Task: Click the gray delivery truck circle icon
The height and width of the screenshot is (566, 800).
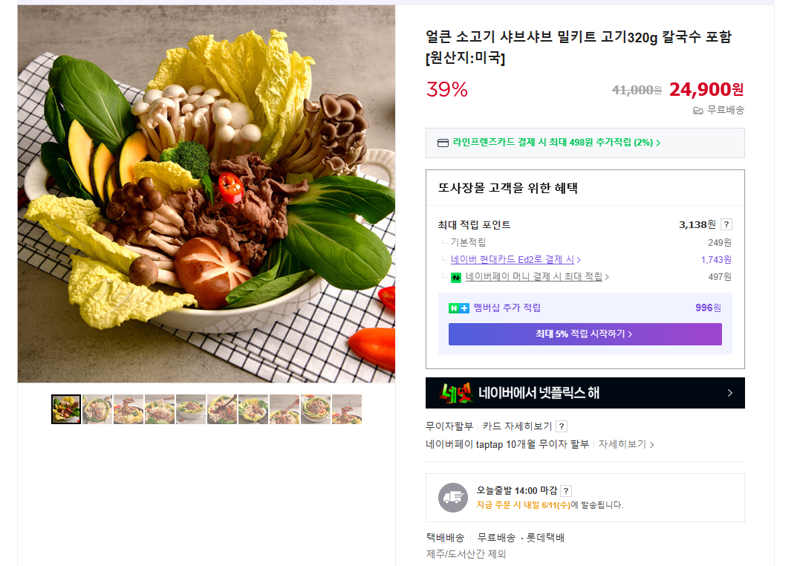Action: 453,498
